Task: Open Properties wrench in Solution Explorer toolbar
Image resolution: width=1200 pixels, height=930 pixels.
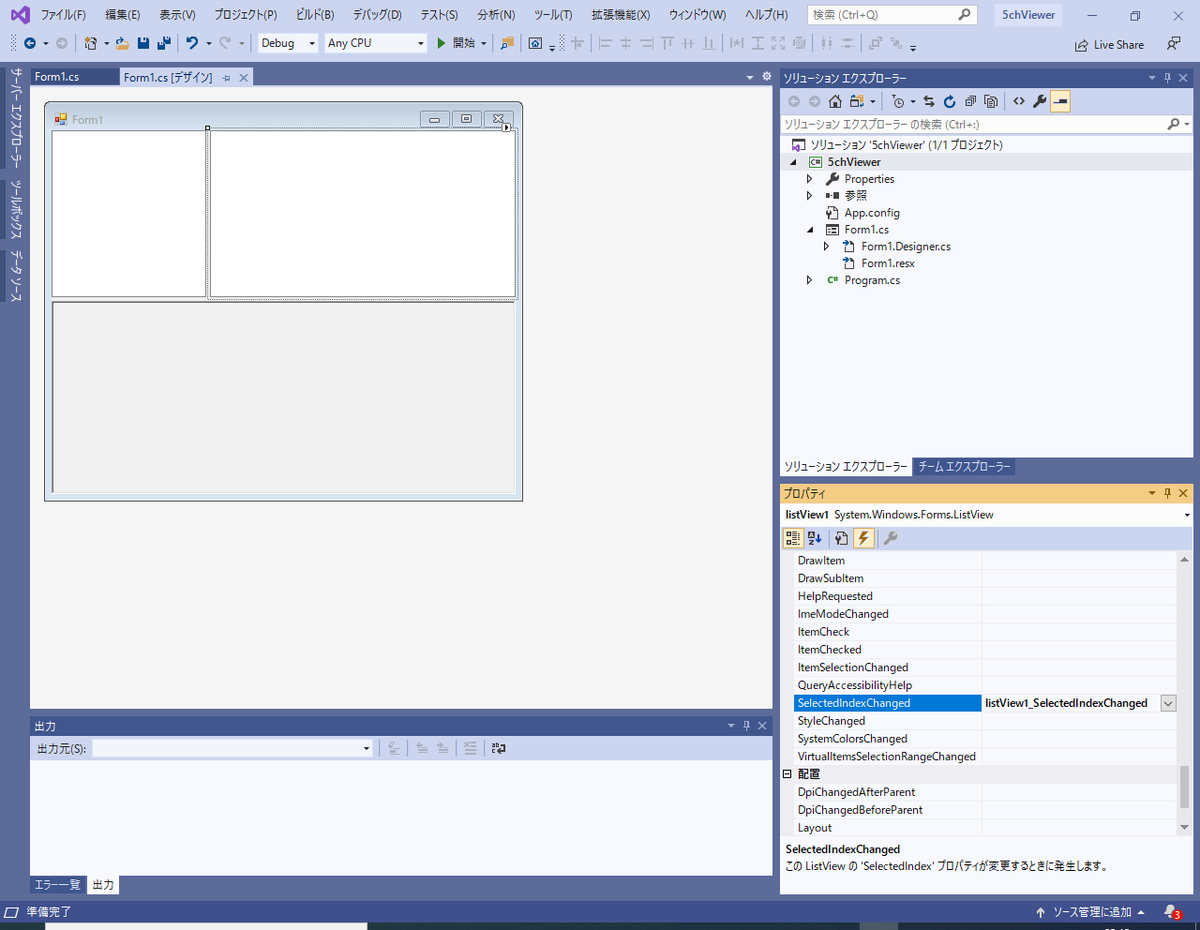Action: (1040, 101)
